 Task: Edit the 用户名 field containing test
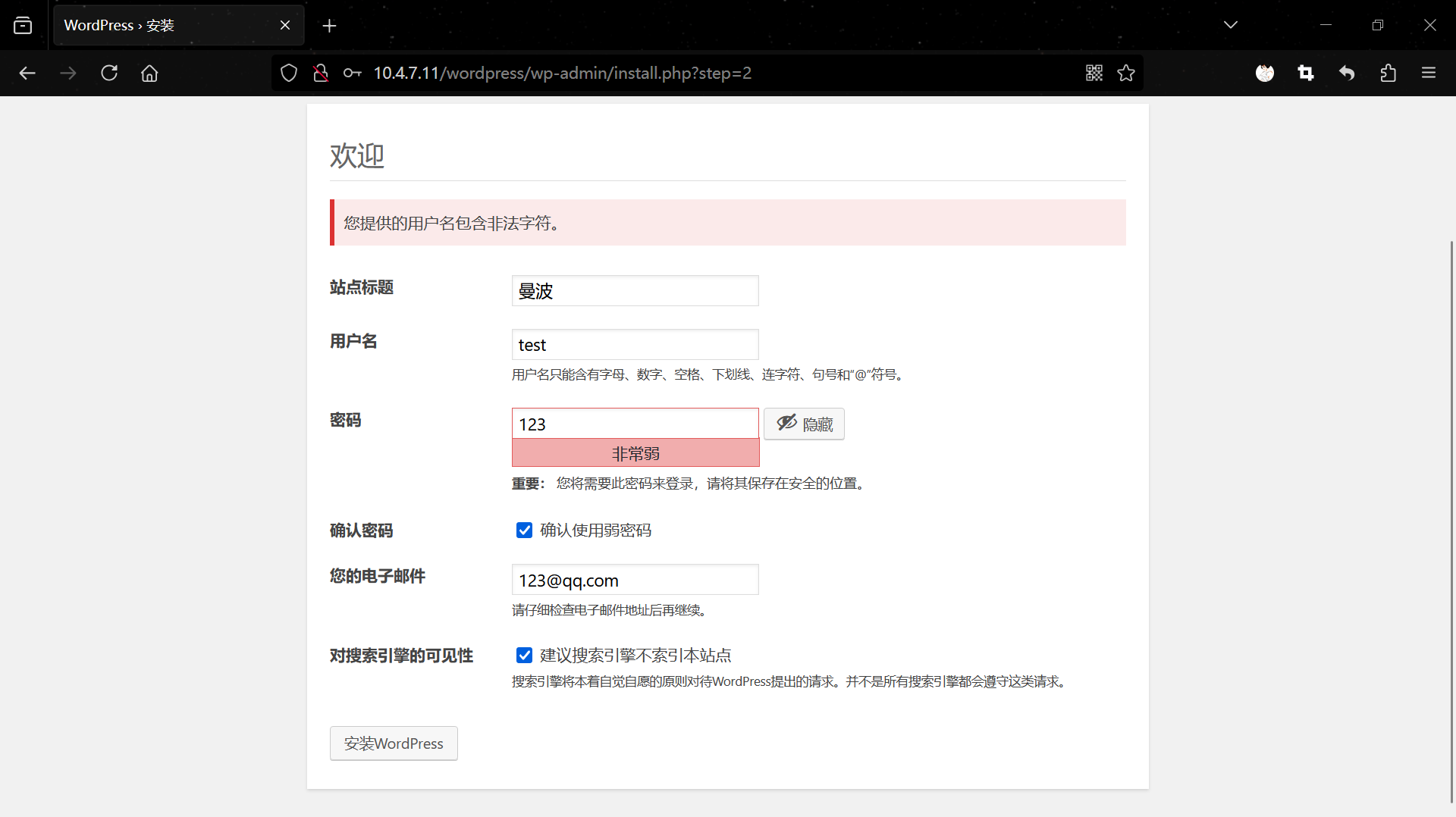coord(635,345)
